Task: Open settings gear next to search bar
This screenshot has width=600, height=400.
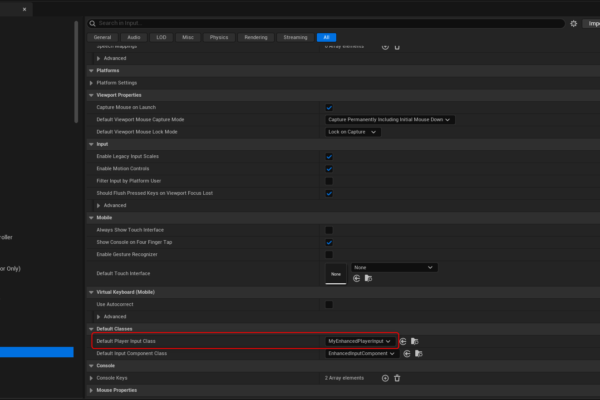Action: 573,24
